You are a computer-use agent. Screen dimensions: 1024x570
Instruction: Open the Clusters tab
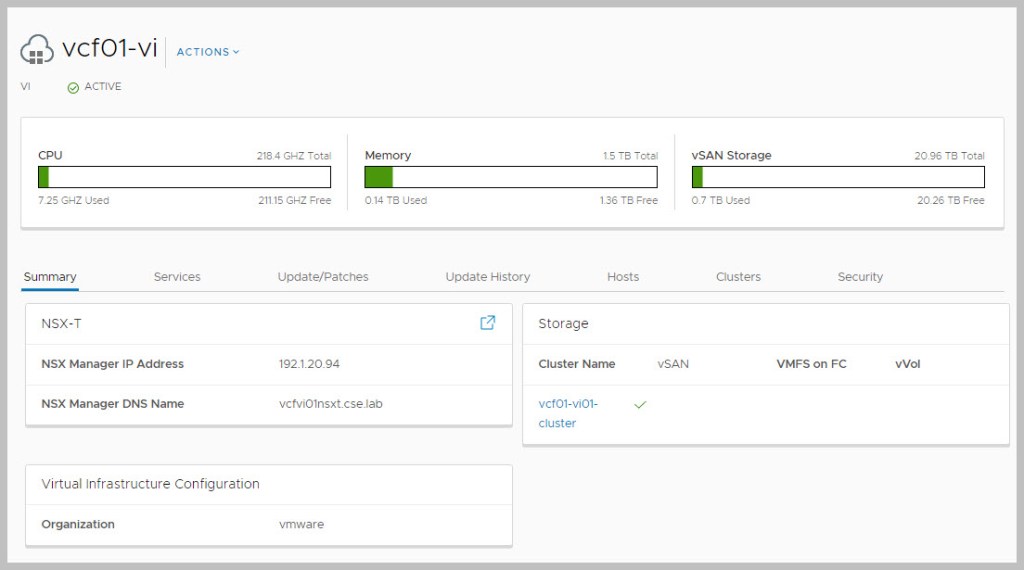738,277
